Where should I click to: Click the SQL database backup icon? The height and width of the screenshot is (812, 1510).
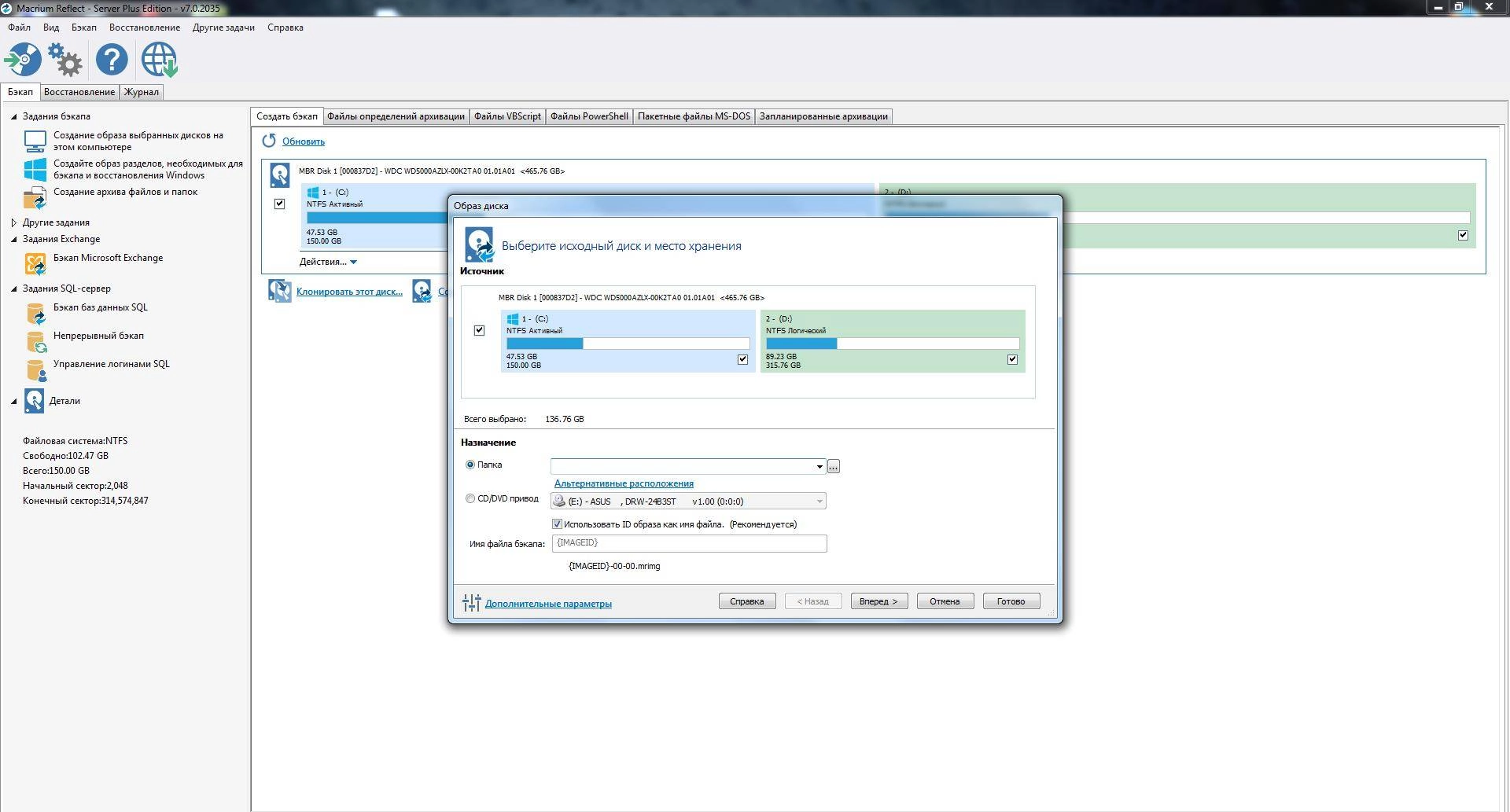(x=35, y=313)
